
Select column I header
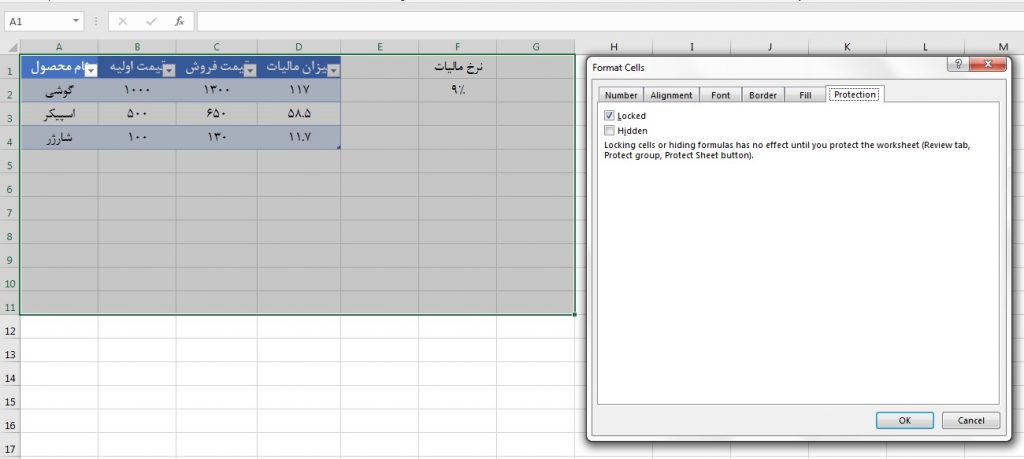coord(691,47)
